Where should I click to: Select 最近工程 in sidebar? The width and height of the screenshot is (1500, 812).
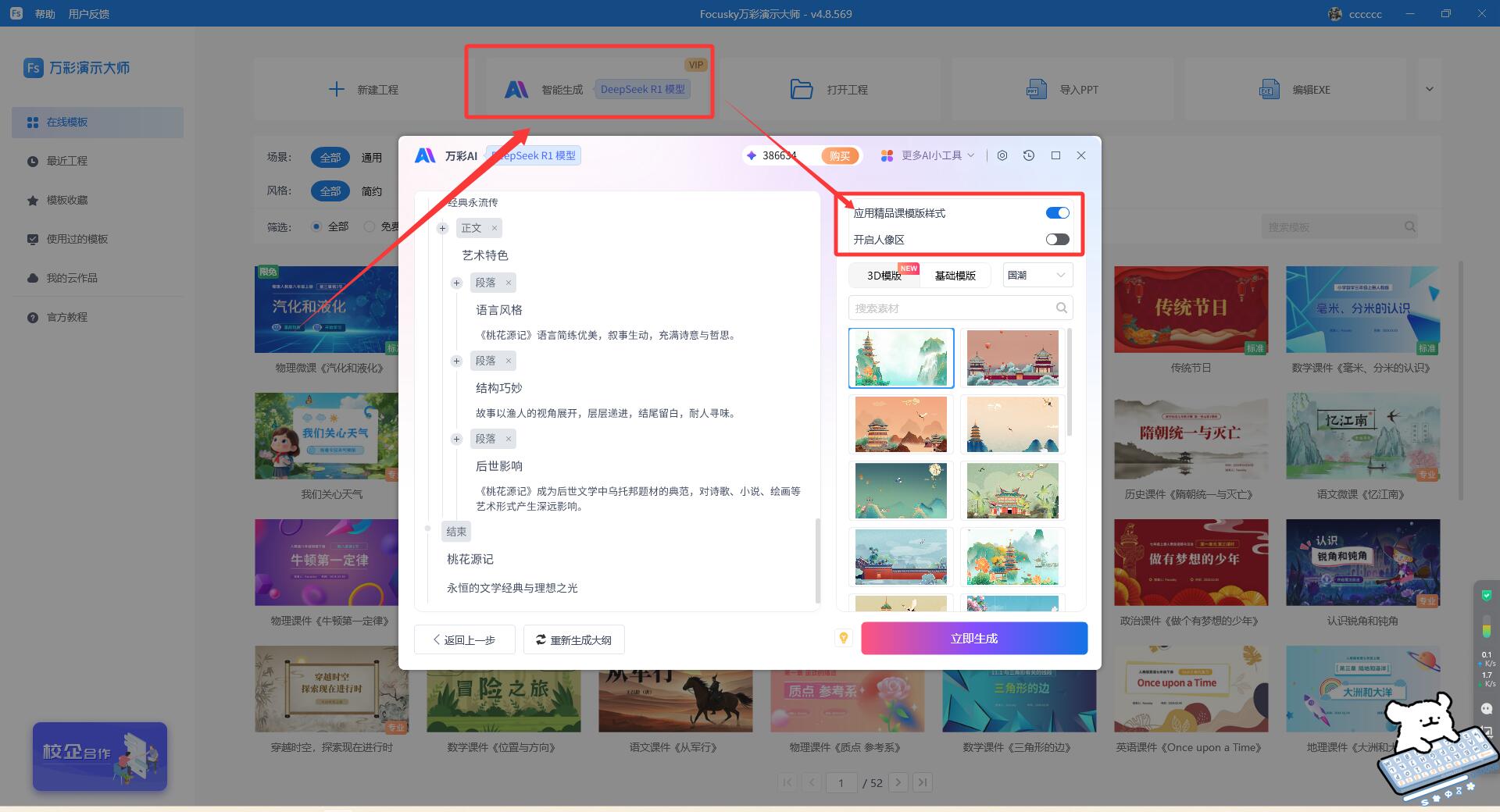click(x=98, y=162)
